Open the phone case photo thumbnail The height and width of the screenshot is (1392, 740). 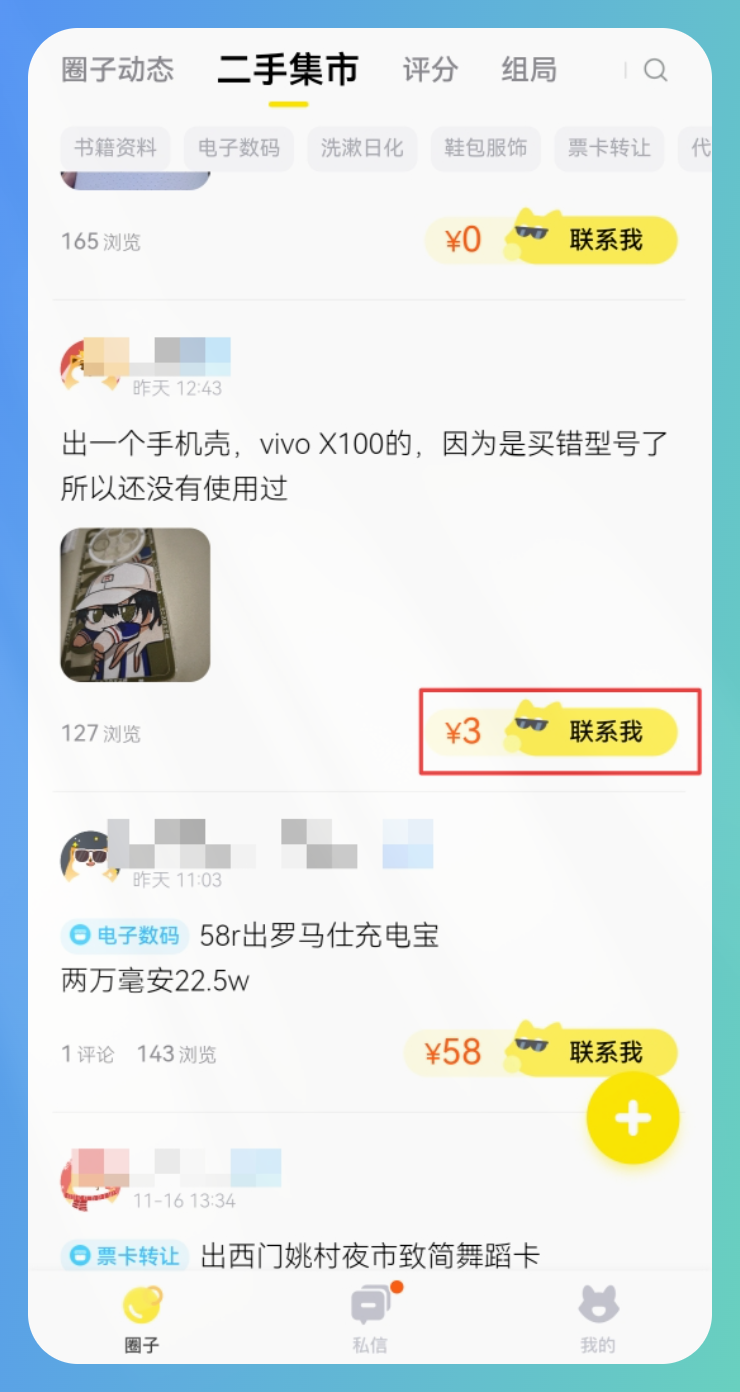[x=135, y=605]
